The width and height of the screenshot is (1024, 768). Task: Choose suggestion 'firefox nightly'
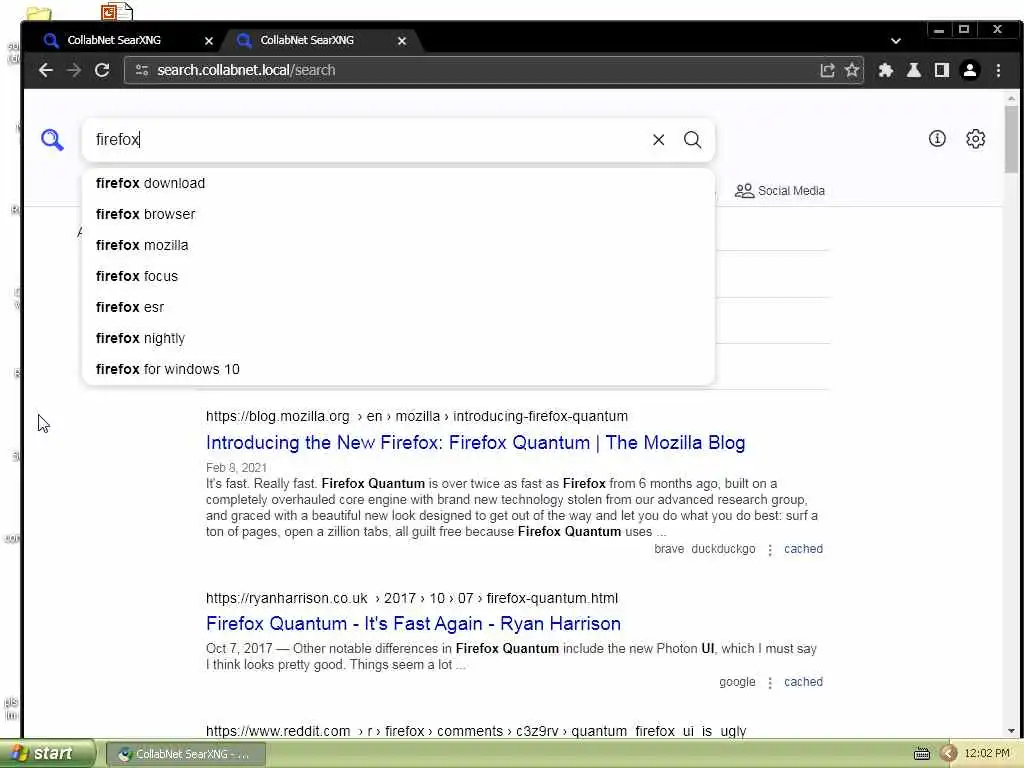[x=398, y=338]
